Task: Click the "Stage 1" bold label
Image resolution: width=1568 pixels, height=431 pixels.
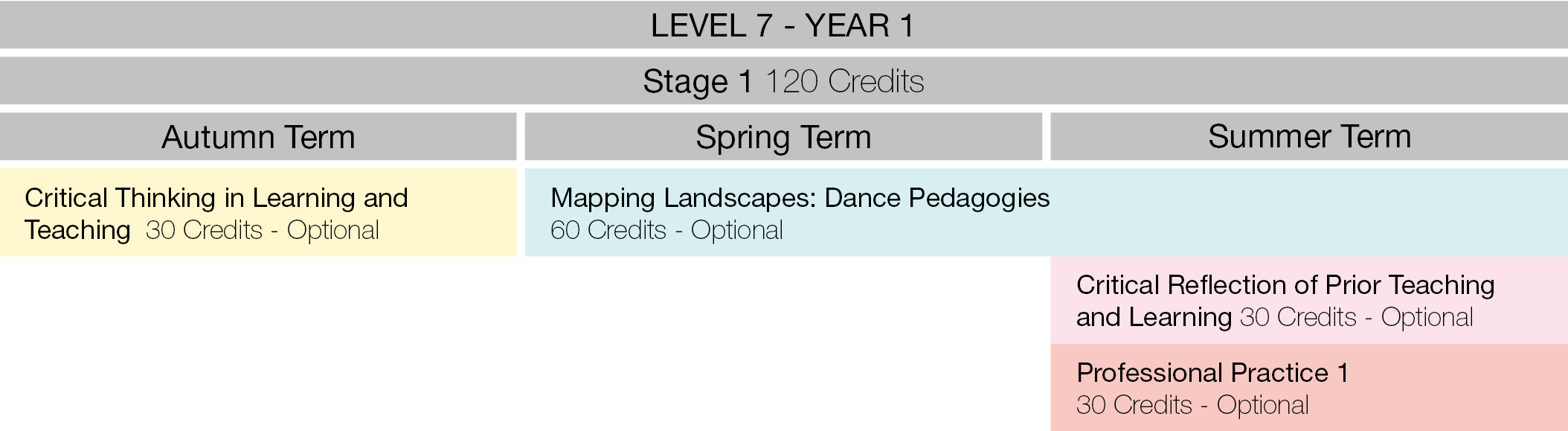Action: [x=697, y=81]
